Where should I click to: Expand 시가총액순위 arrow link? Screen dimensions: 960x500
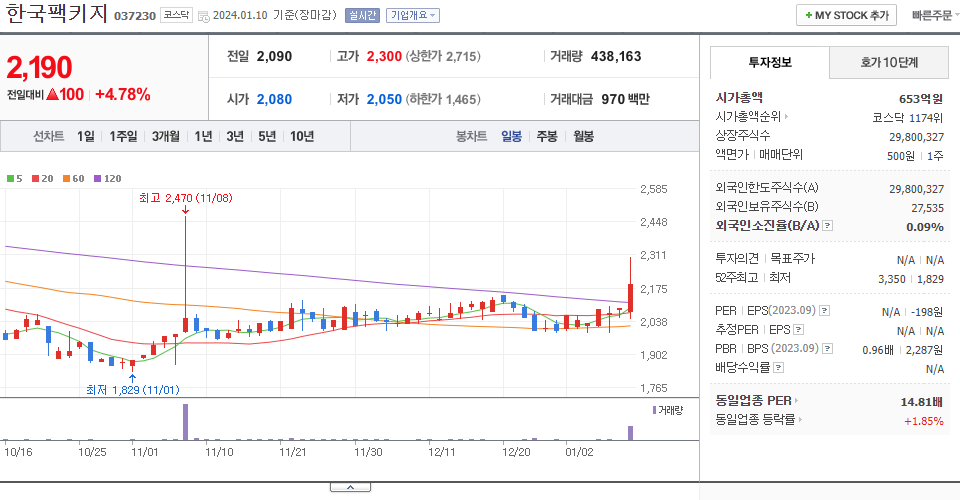(x=787, y=116)
